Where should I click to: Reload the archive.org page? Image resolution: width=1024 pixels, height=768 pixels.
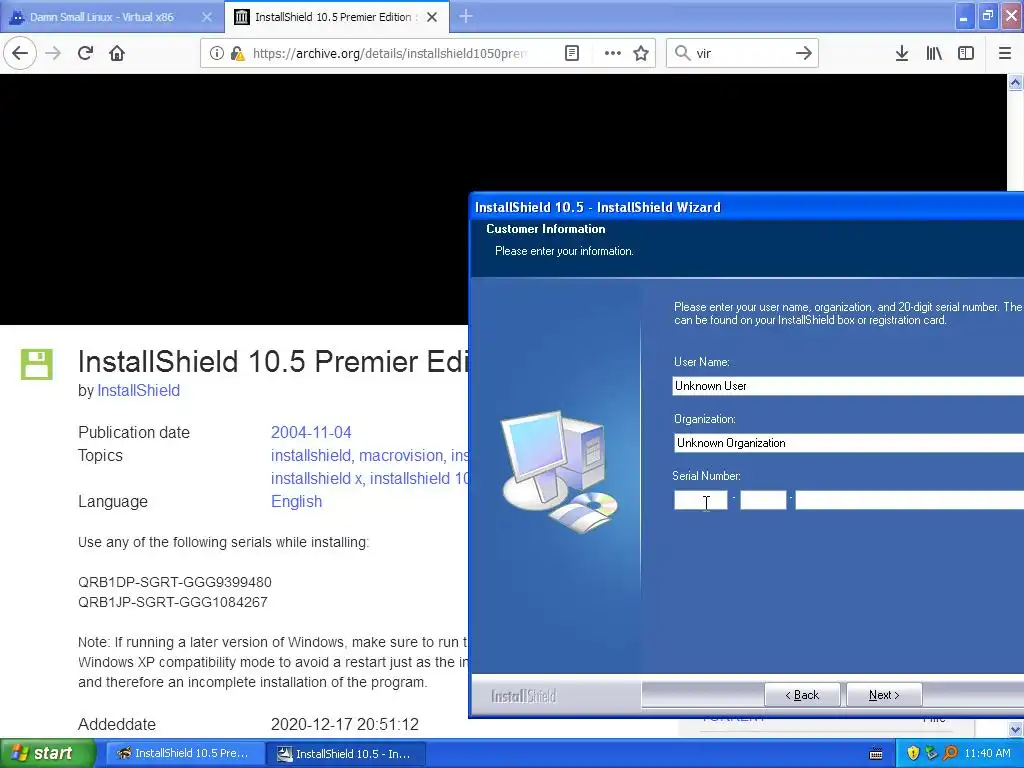click(85, 53)
